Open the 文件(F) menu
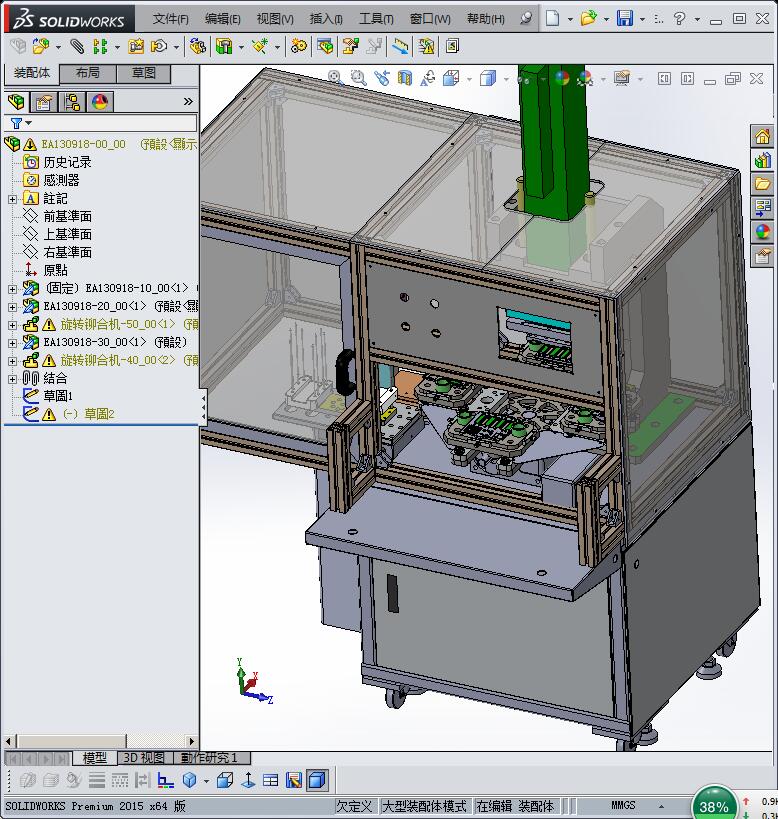 (170, 19)
